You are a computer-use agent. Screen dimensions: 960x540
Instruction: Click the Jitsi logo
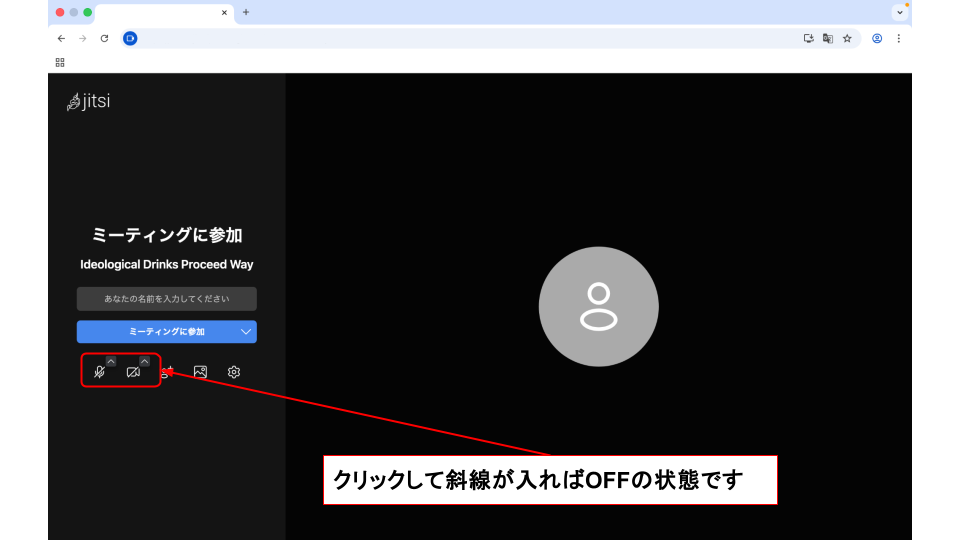click(x=88, y=101)
